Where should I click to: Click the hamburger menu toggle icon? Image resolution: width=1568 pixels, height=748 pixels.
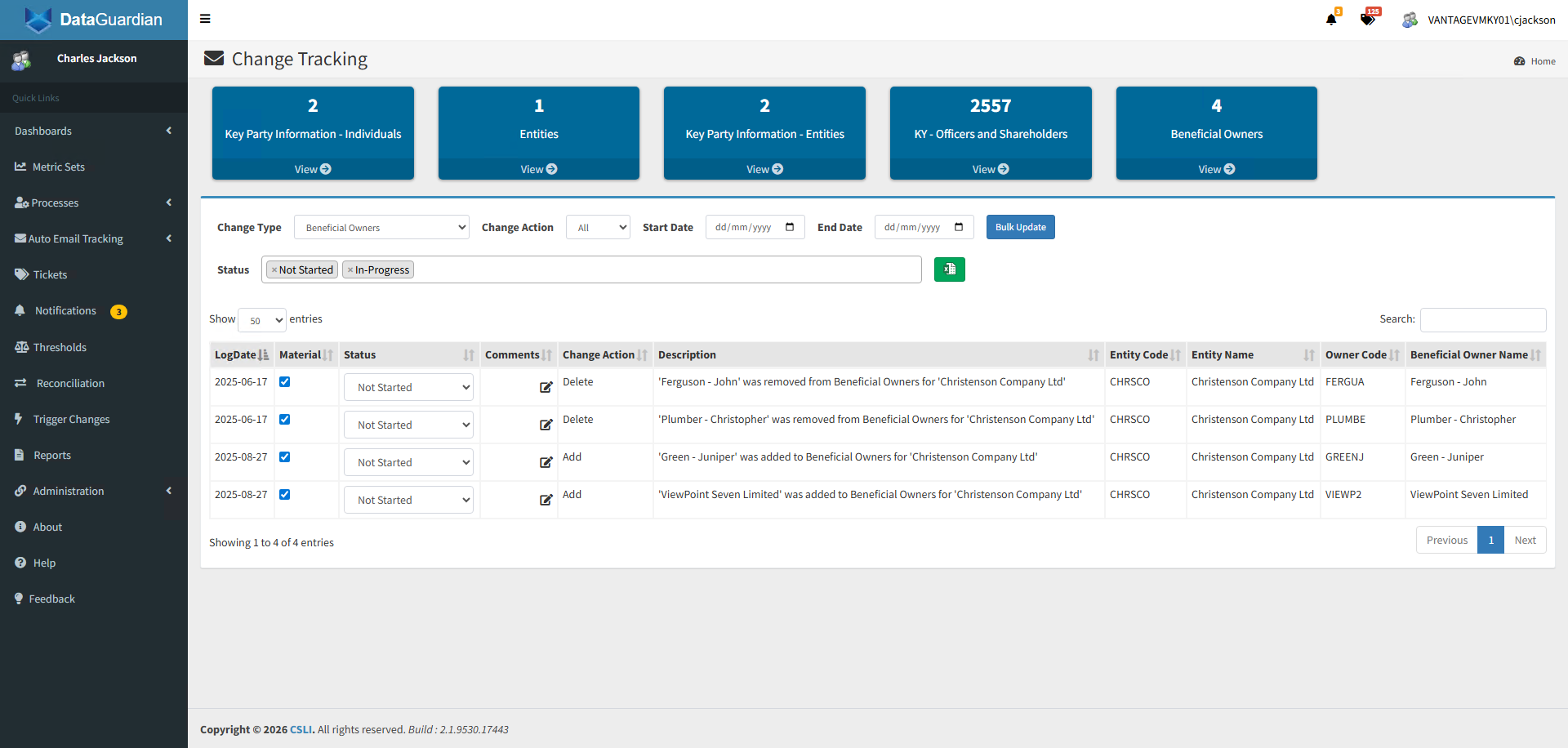click(x=205, y=19)
